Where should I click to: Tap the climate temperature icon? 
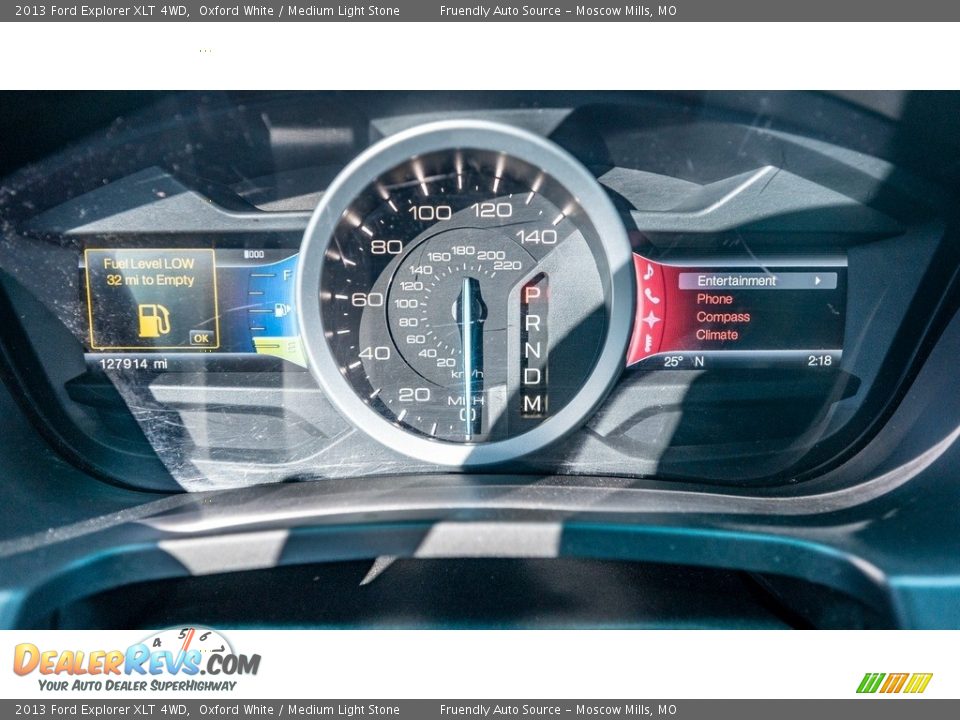coord(646,343)
